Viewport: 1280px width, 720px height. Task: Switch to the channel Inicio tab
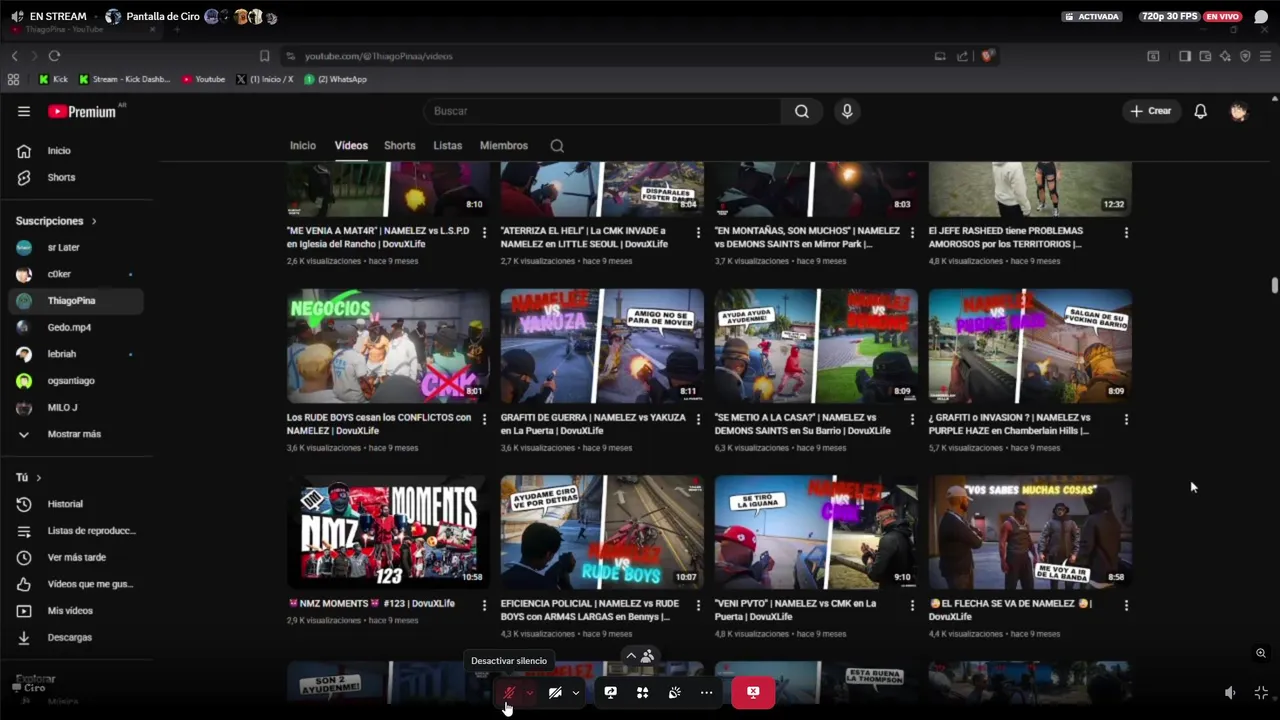[x=303, y=145]
